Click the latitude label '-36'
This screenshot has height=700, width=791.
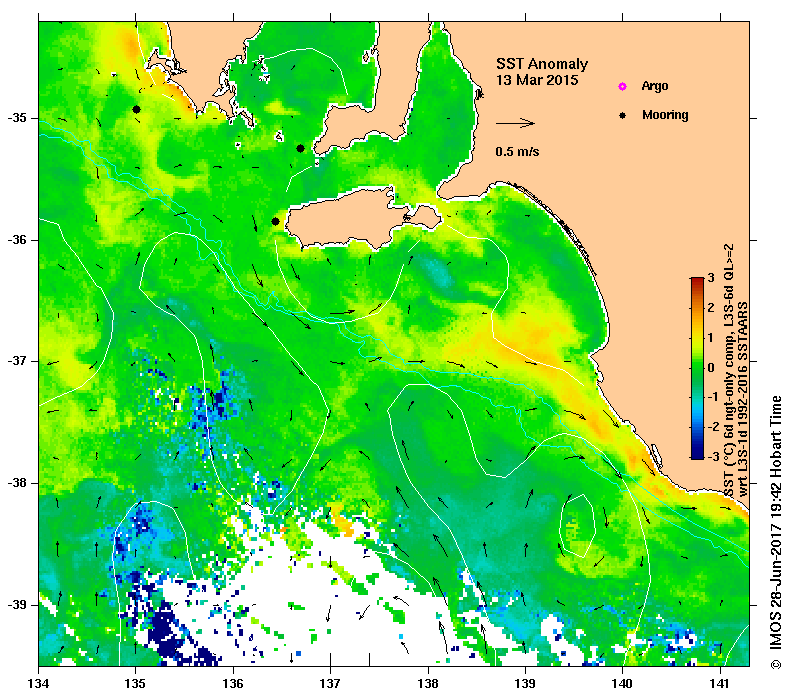[17, 240]
